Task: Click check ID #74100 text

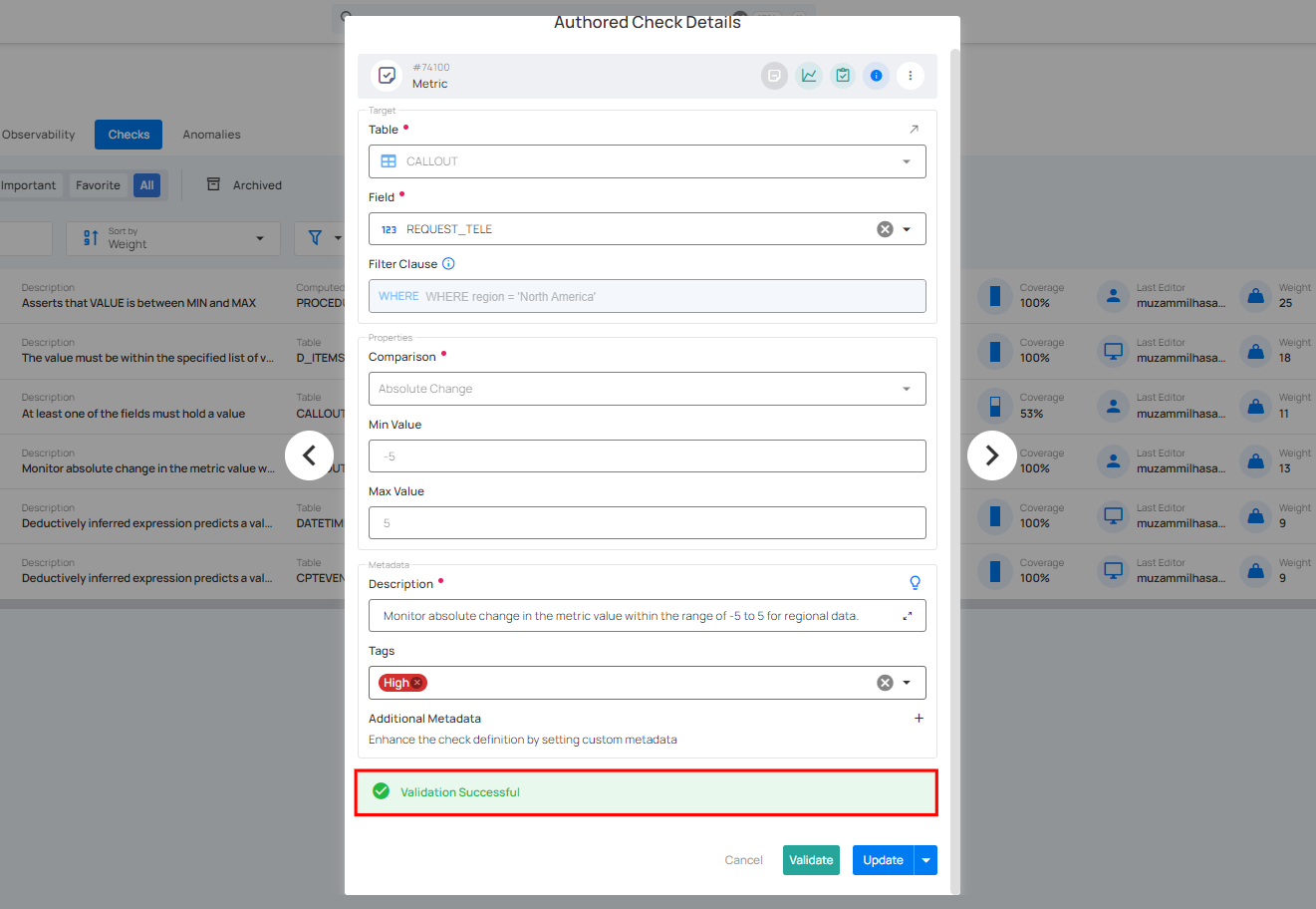Action: (x=431, y=68)
